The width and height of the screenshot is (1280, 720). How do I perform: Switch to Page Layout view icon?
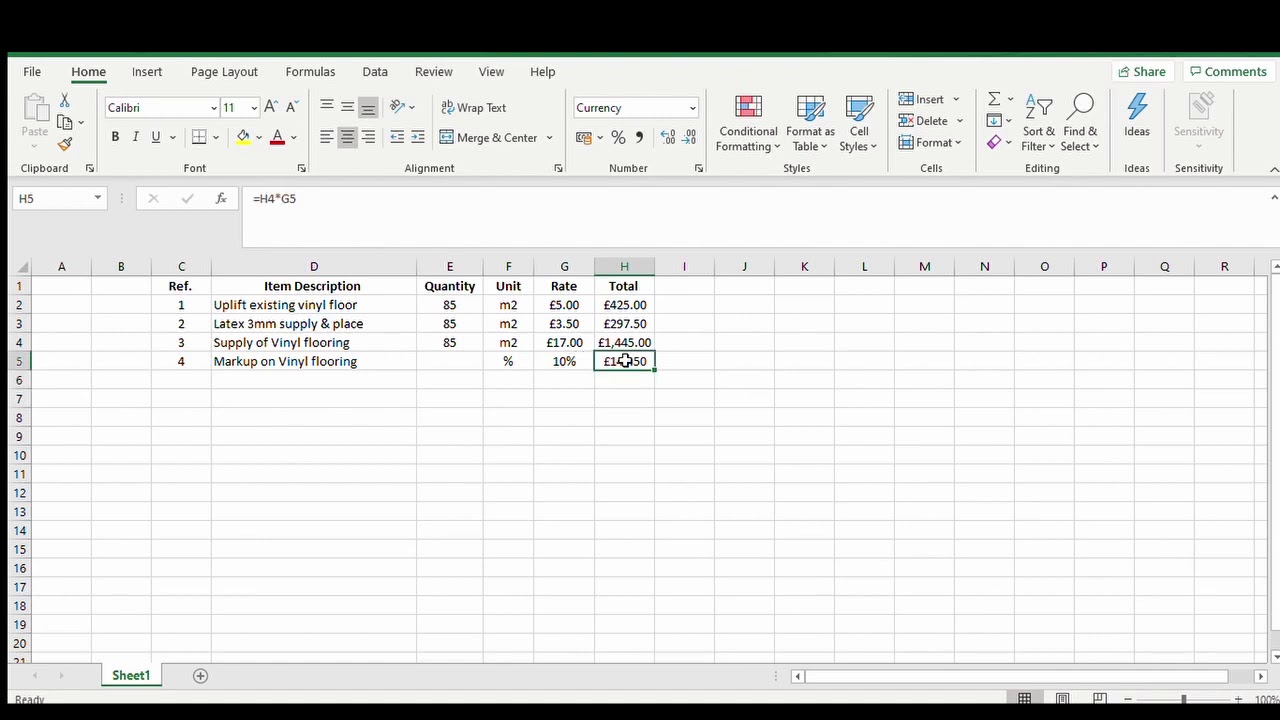click(1063, 698)
